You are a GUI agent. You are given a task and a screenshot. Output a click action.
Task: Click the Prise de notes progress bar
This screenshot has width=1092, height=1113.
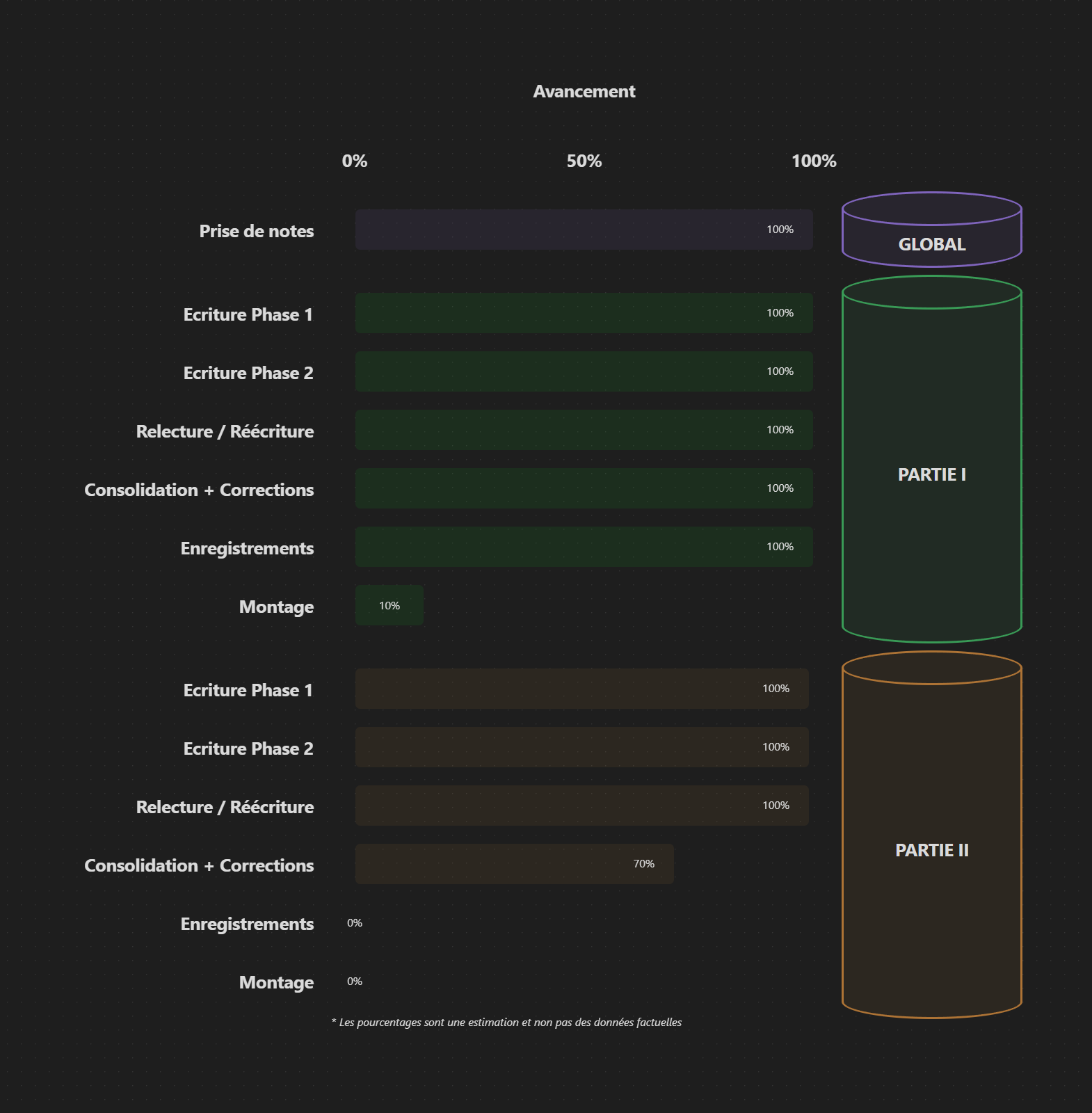584,230
